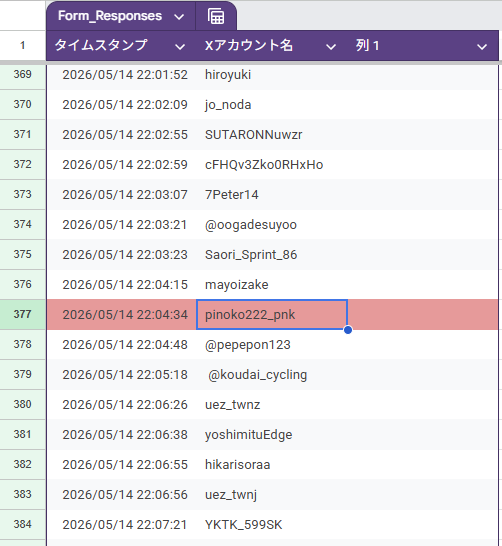Select row header 384
This screenshot has width=502, height=546.
click(x=23, y=524)
